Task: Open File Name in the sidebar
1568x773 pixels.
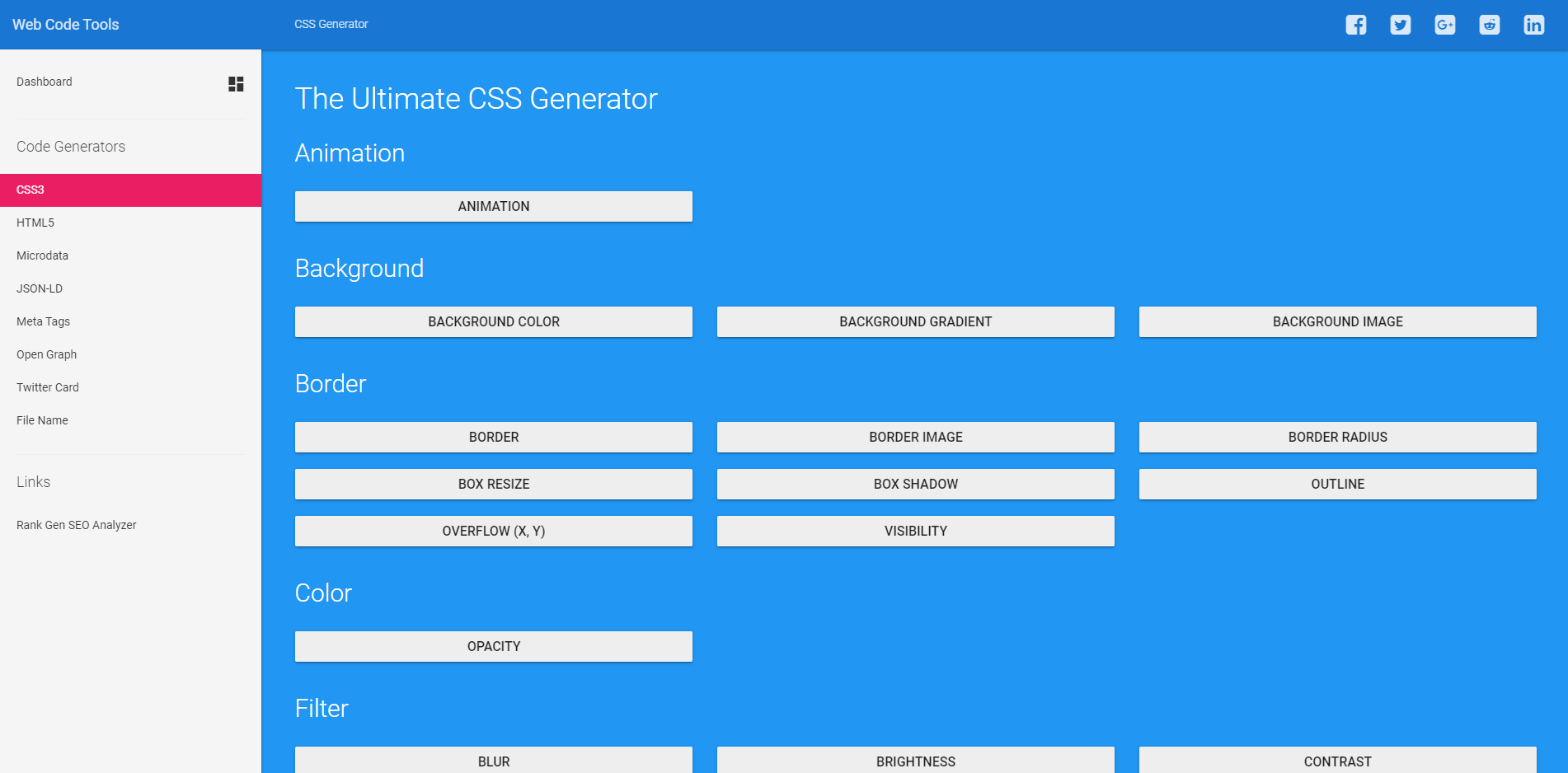Action: tap(130, 420)
